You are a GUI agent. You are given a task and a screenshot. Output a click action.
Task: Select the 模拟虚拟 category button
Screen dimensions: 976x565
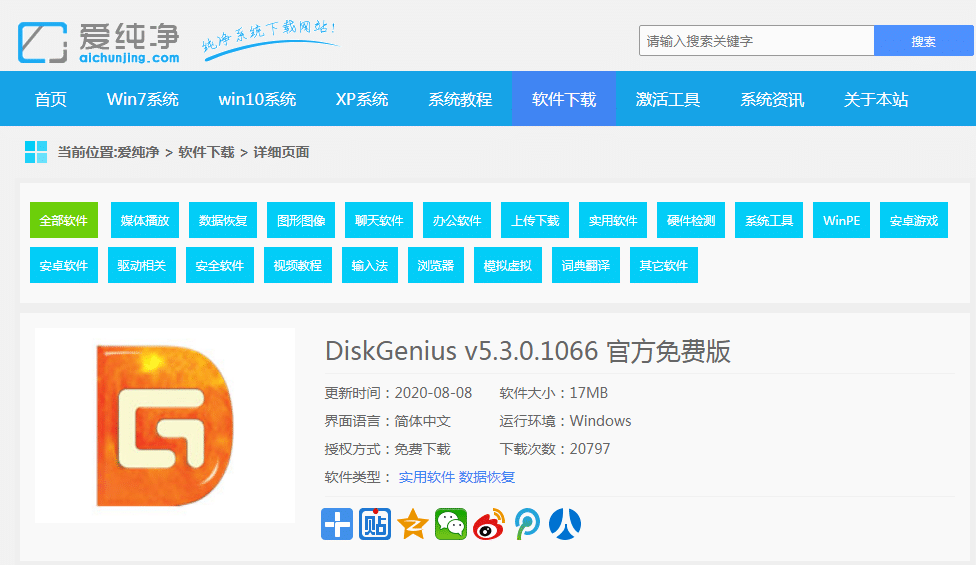(508, 265)
